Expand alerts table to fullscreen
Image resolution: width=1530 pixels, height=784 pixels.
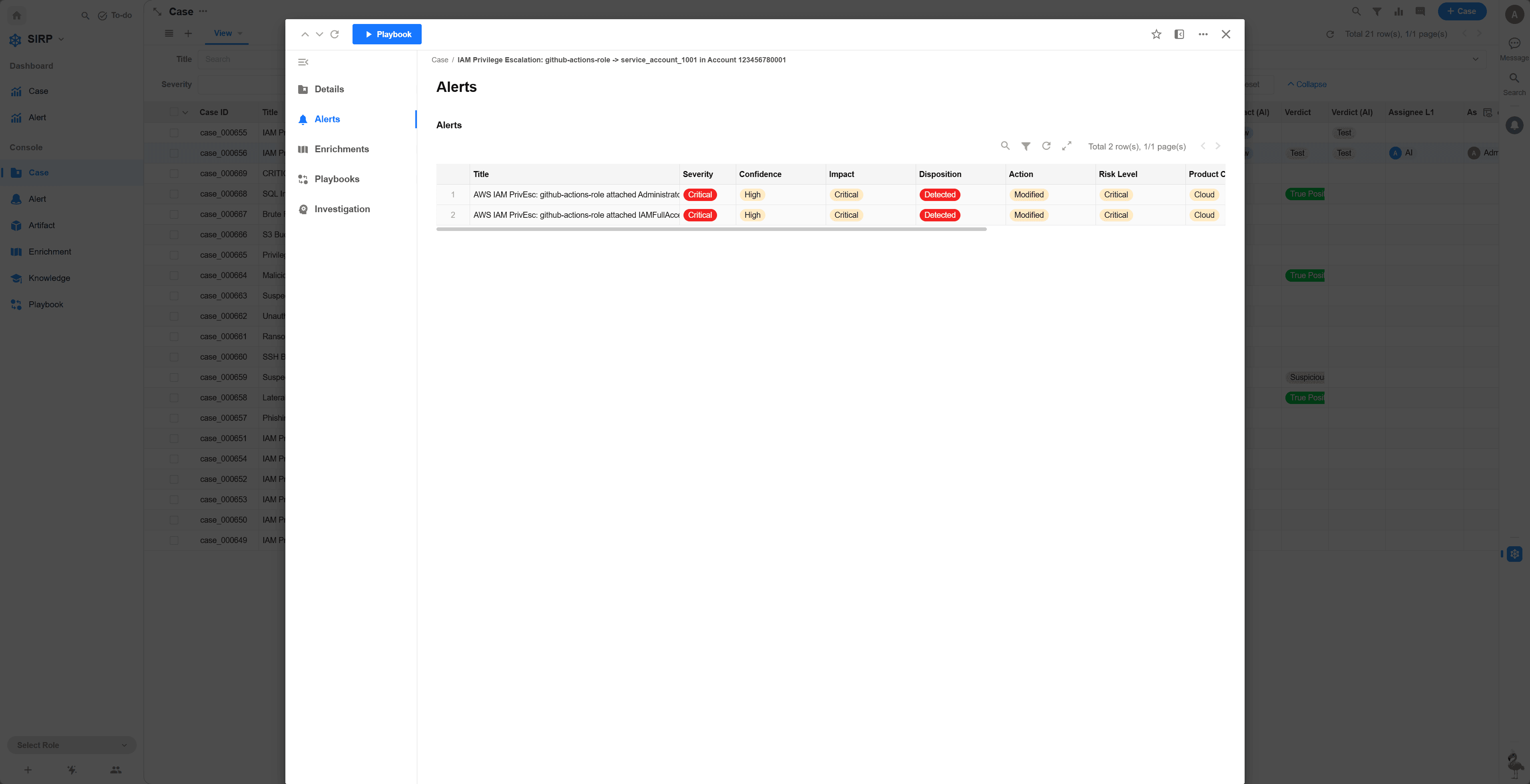point(1067,146)
